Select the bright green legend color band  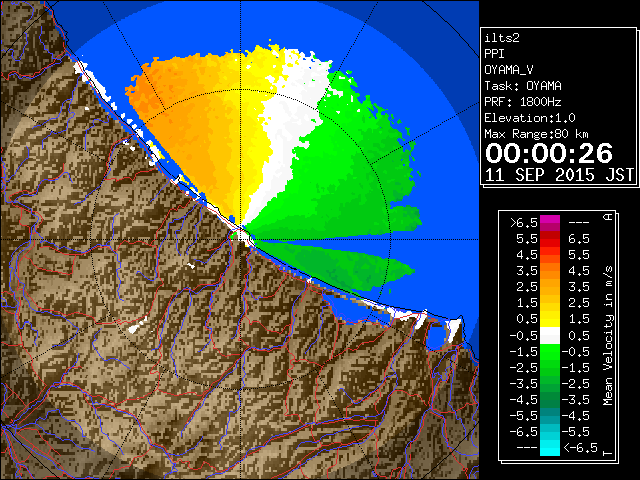550,351
